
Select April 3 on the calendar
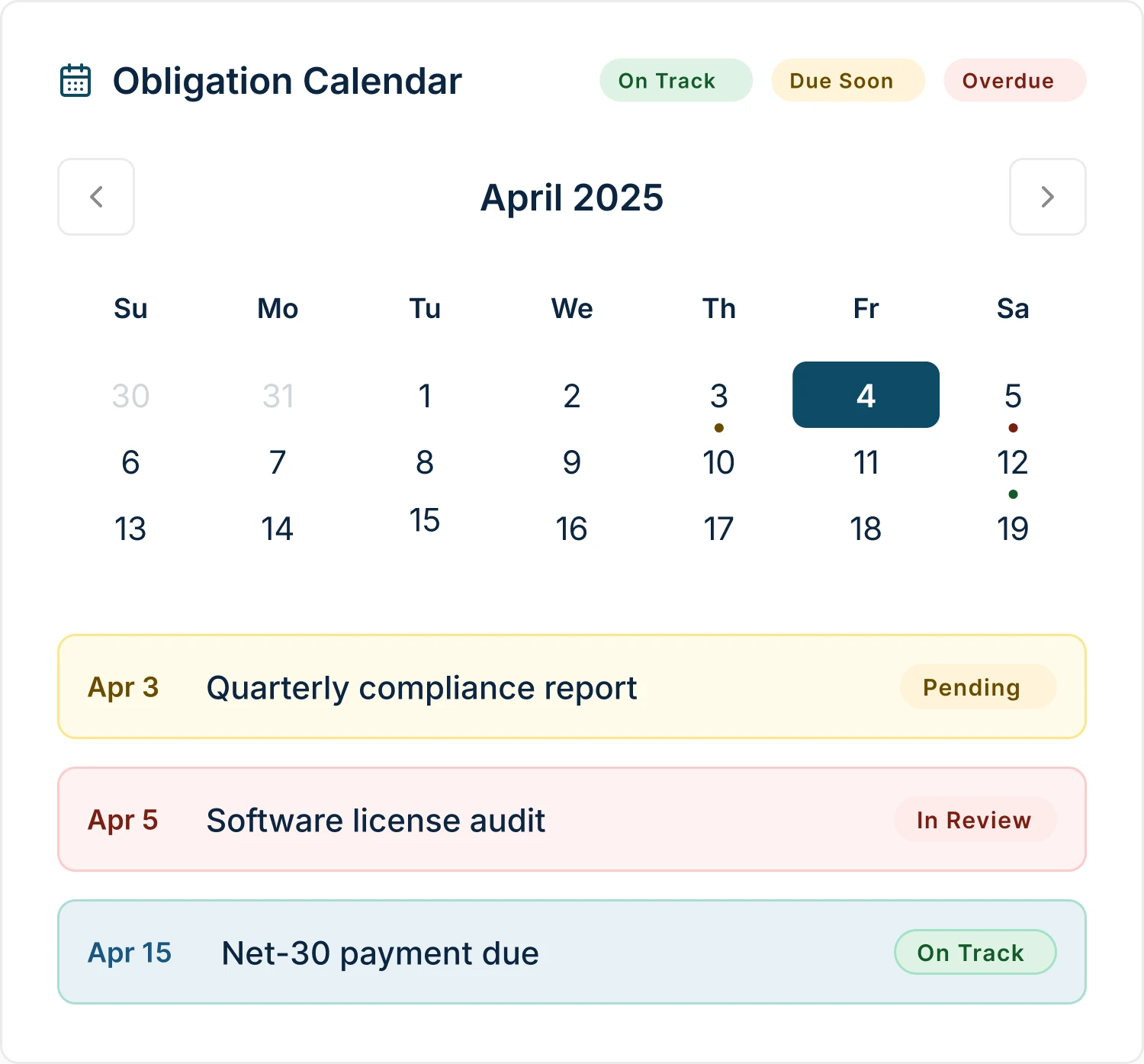click(x=718, y=395)
